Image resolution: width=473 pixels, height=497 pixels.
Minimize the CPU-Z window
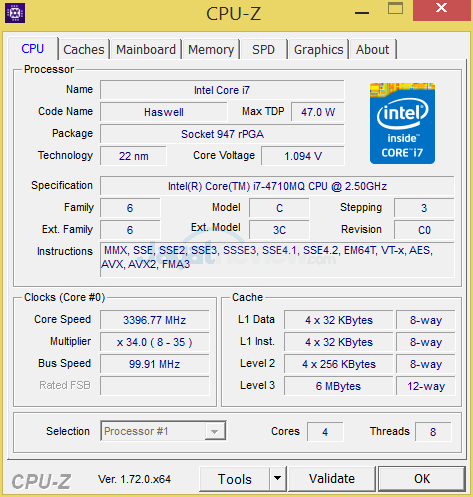362,13
